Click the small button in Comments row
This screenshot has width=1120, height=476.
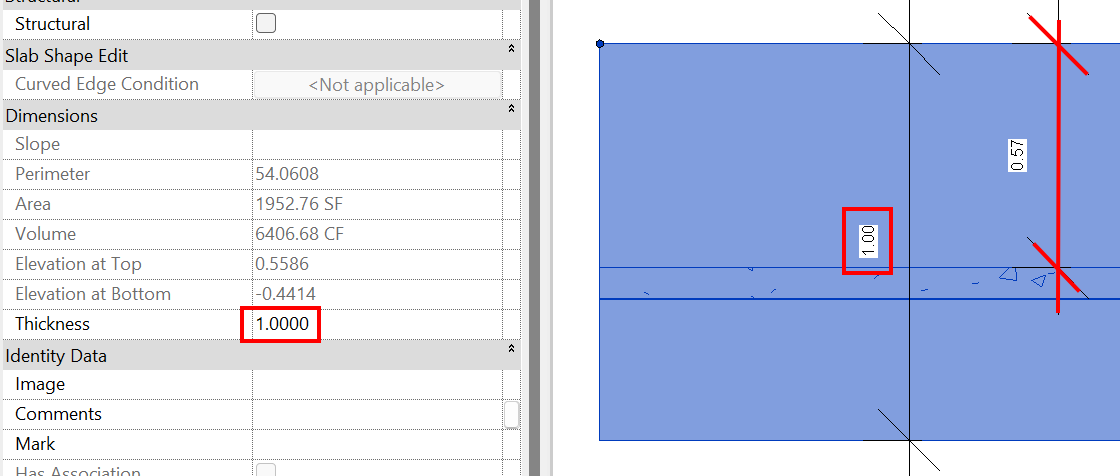[511, 415]
